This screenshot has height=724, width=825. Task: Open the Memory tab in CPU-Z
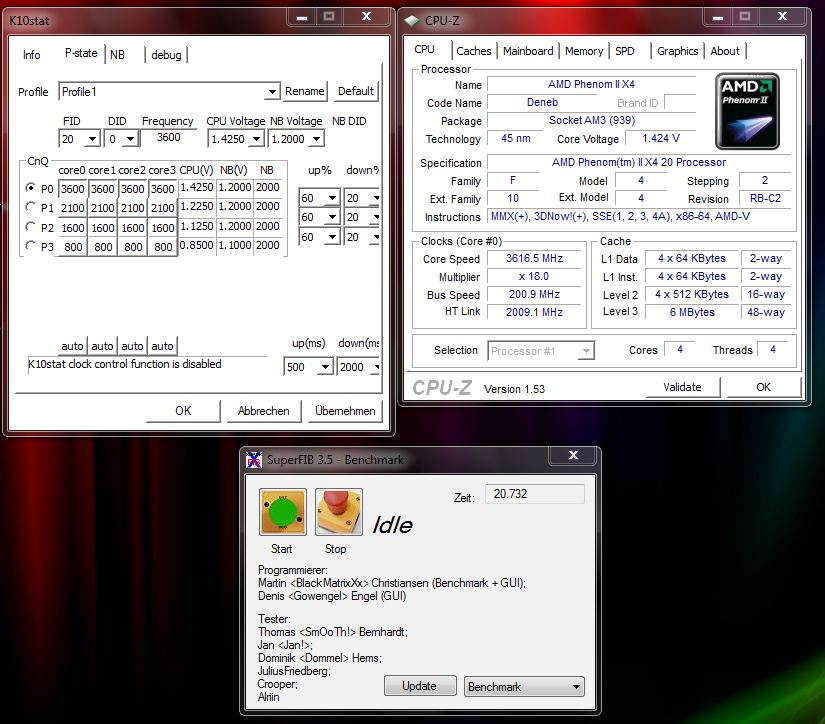pos(584,51)
